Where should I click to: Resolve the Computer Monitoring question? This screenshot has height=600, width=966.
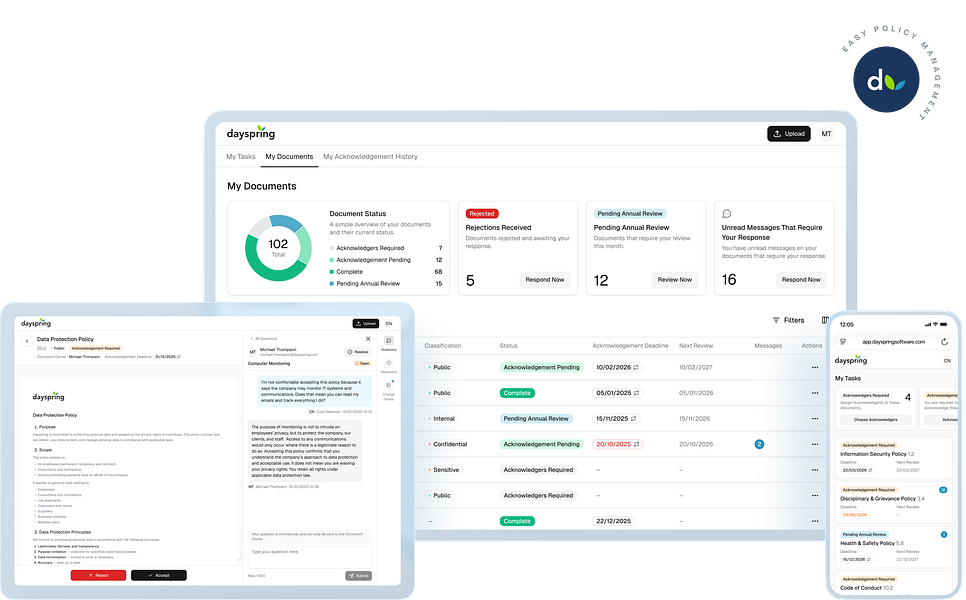[358, 352]
